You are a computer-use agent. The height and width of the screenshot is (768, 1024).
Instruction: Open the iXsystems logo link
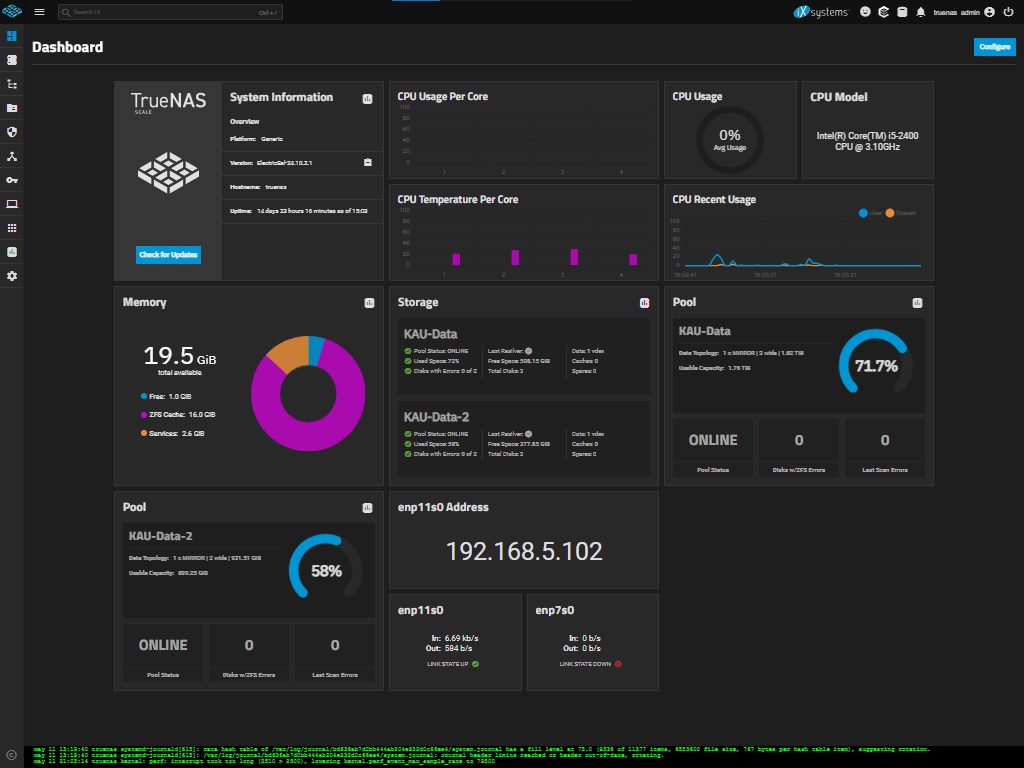(x=820, y=12)
